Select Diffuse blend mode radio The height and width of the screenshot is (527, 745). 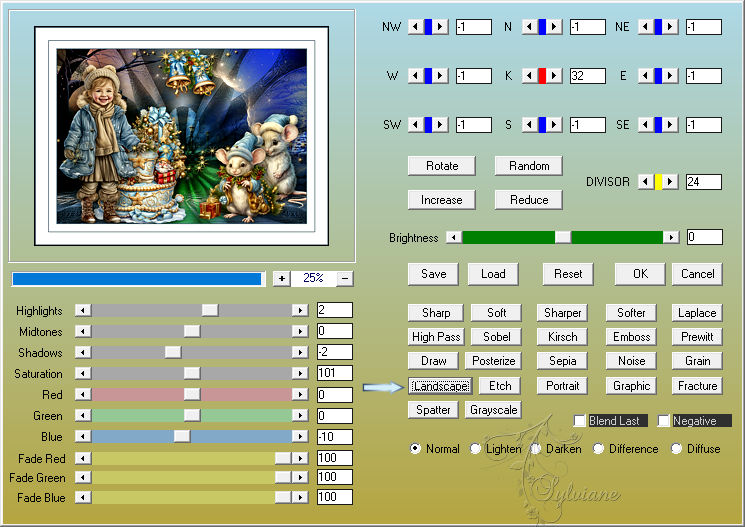(x=676, y=449)
